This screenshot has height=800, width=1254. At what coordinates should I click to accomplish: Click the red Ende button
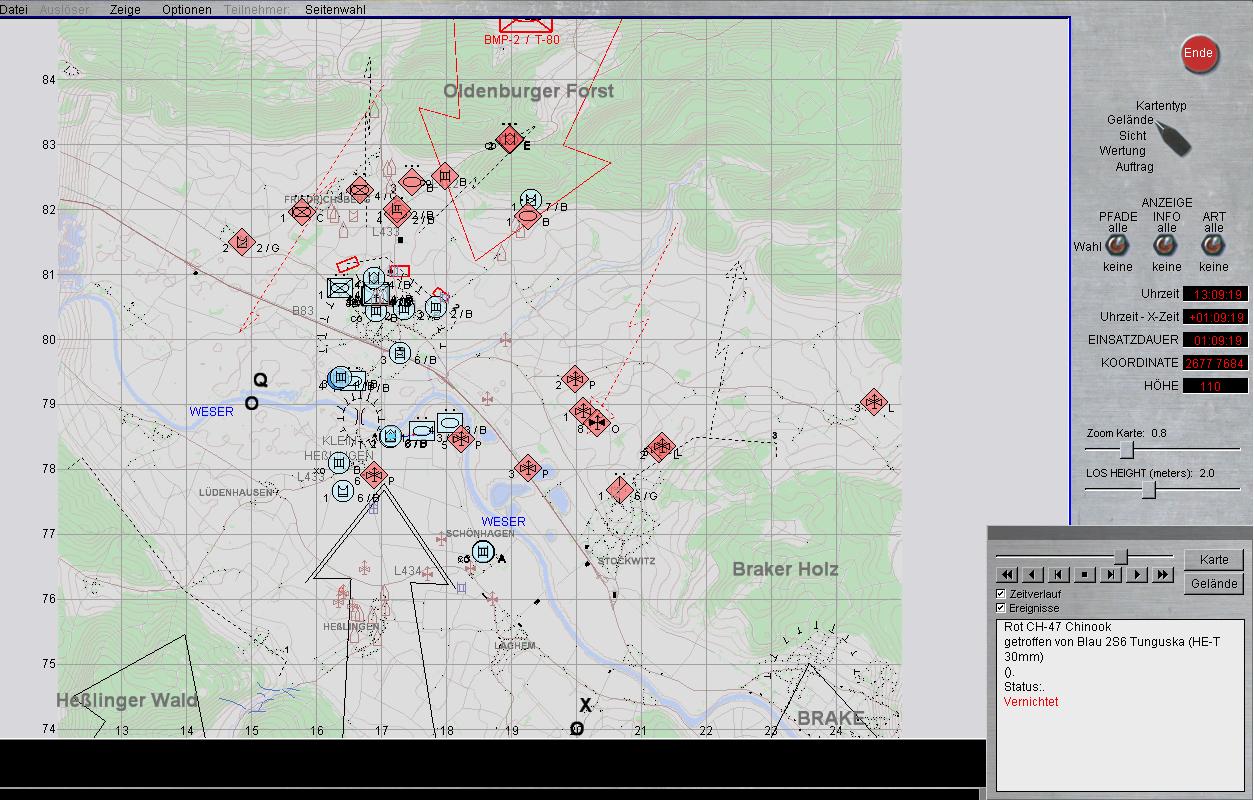tap(1198, 54)
